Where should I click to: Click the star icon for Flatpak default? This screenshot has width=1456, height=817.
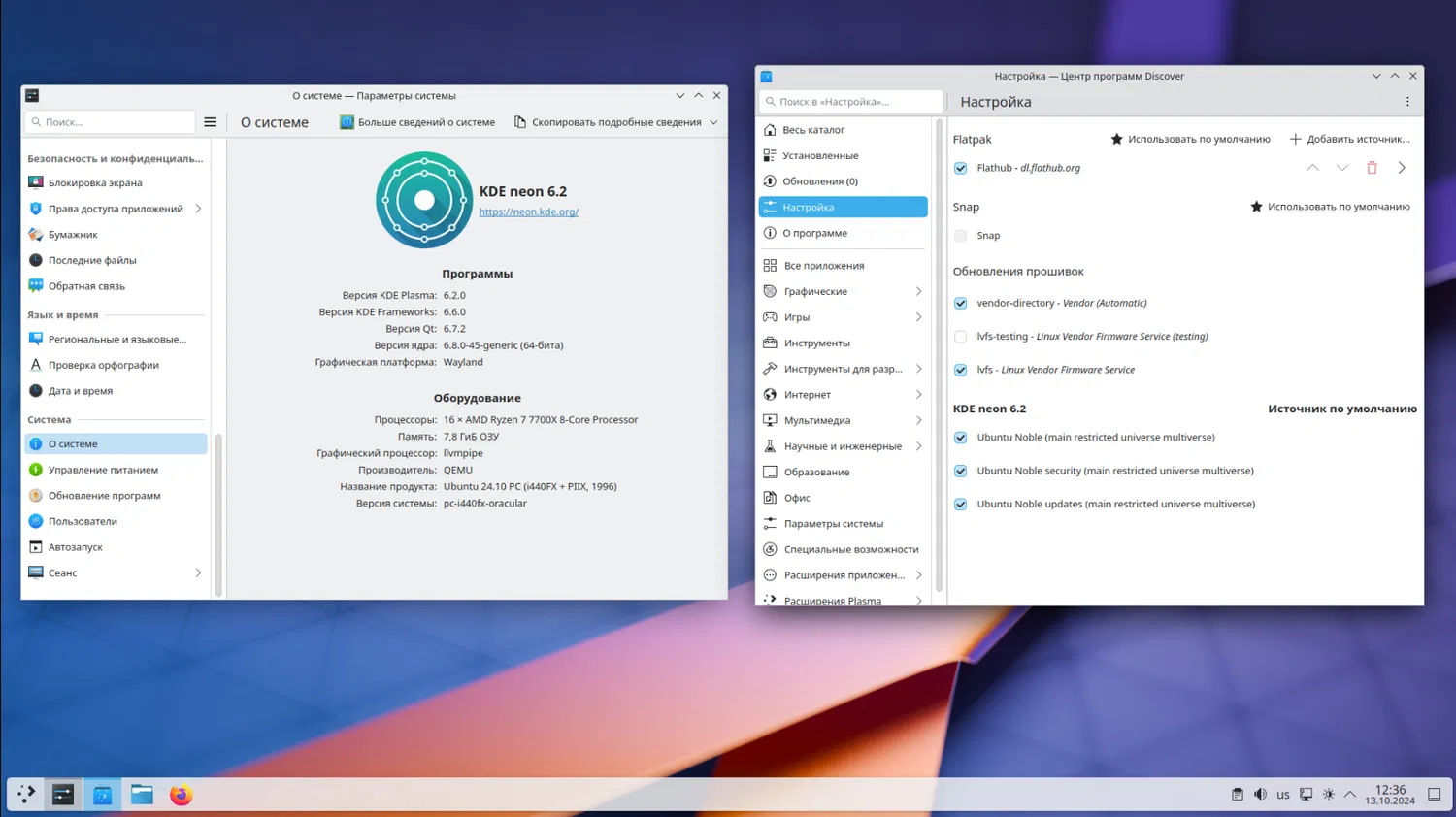[x=1116, y=139]
